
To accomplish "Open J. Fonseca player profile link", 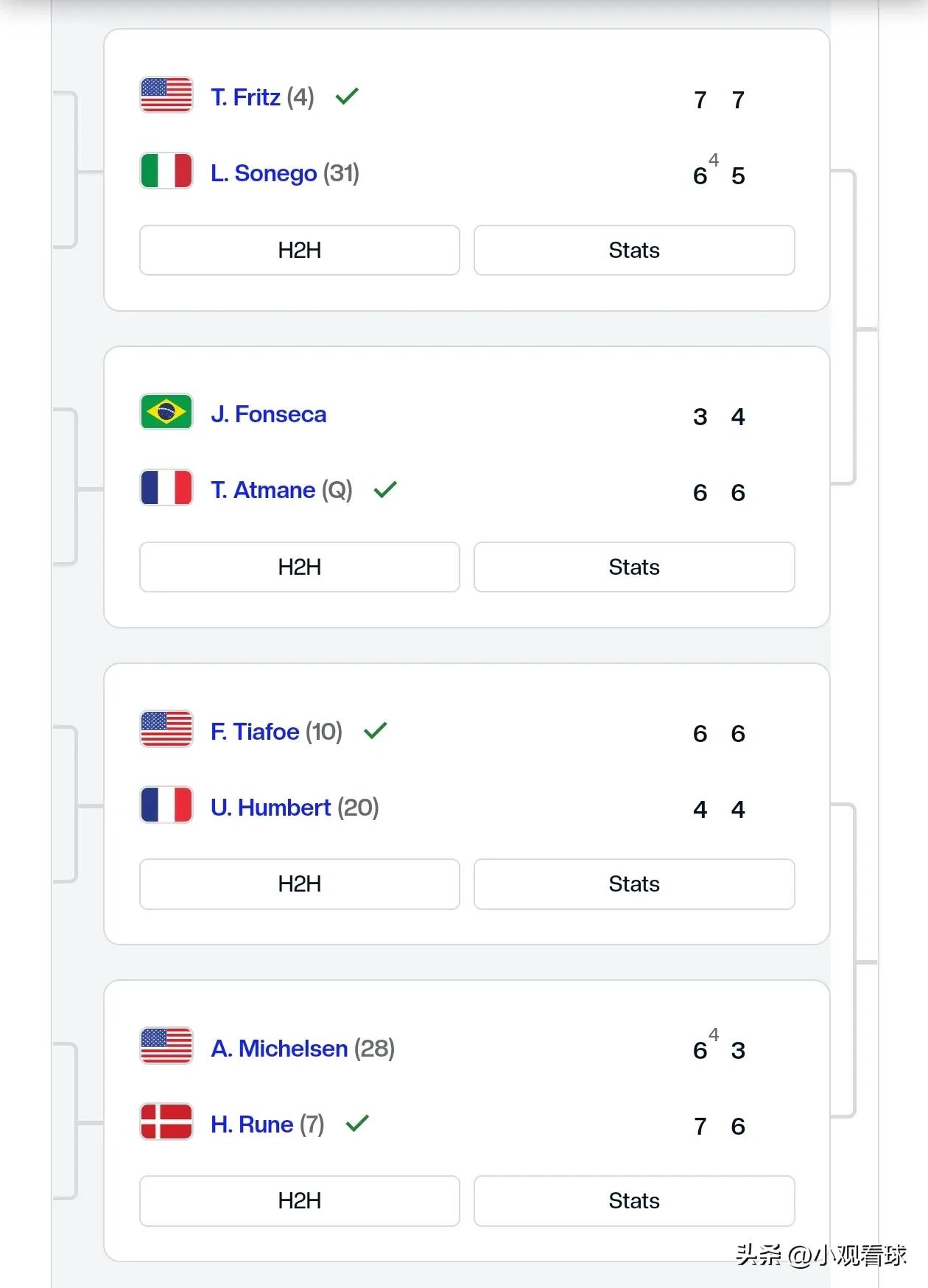I will (x=269, y=414).
